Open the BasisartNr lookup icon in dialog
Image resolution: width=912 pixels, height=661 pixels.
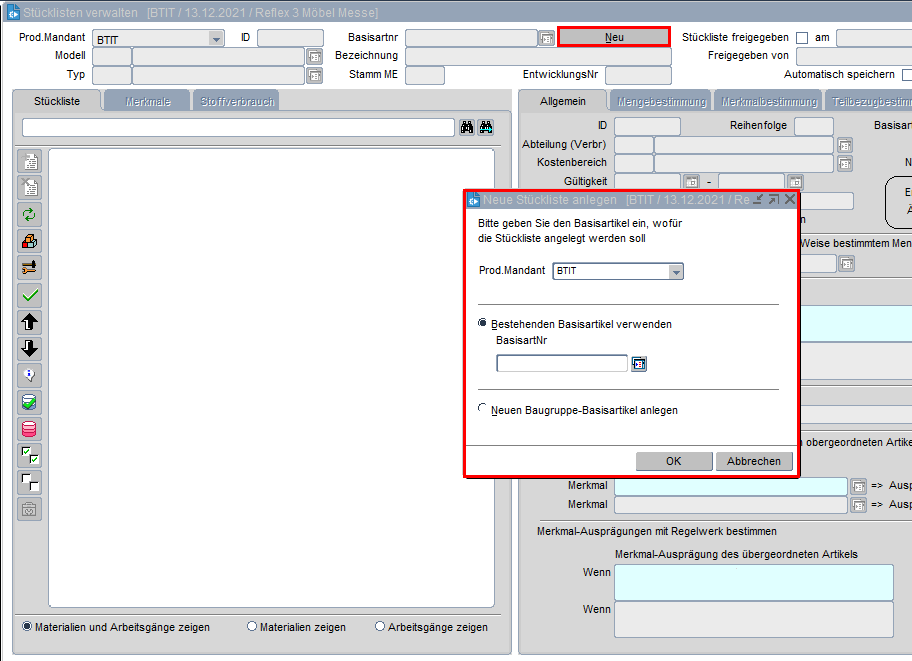pos(640,363)
